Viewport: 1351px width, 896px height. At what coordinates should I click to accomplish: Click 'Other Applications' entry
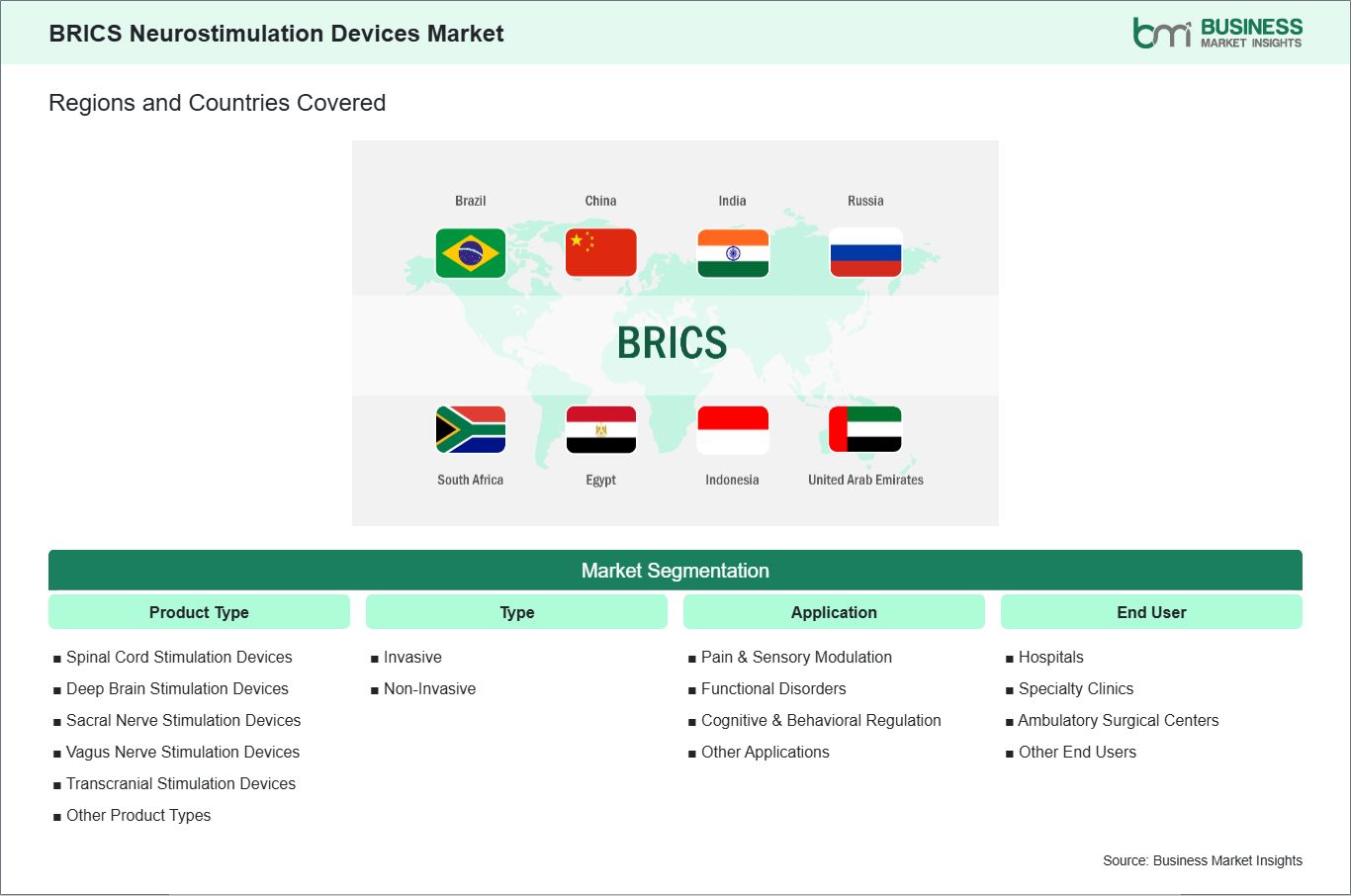pos(766,752)
